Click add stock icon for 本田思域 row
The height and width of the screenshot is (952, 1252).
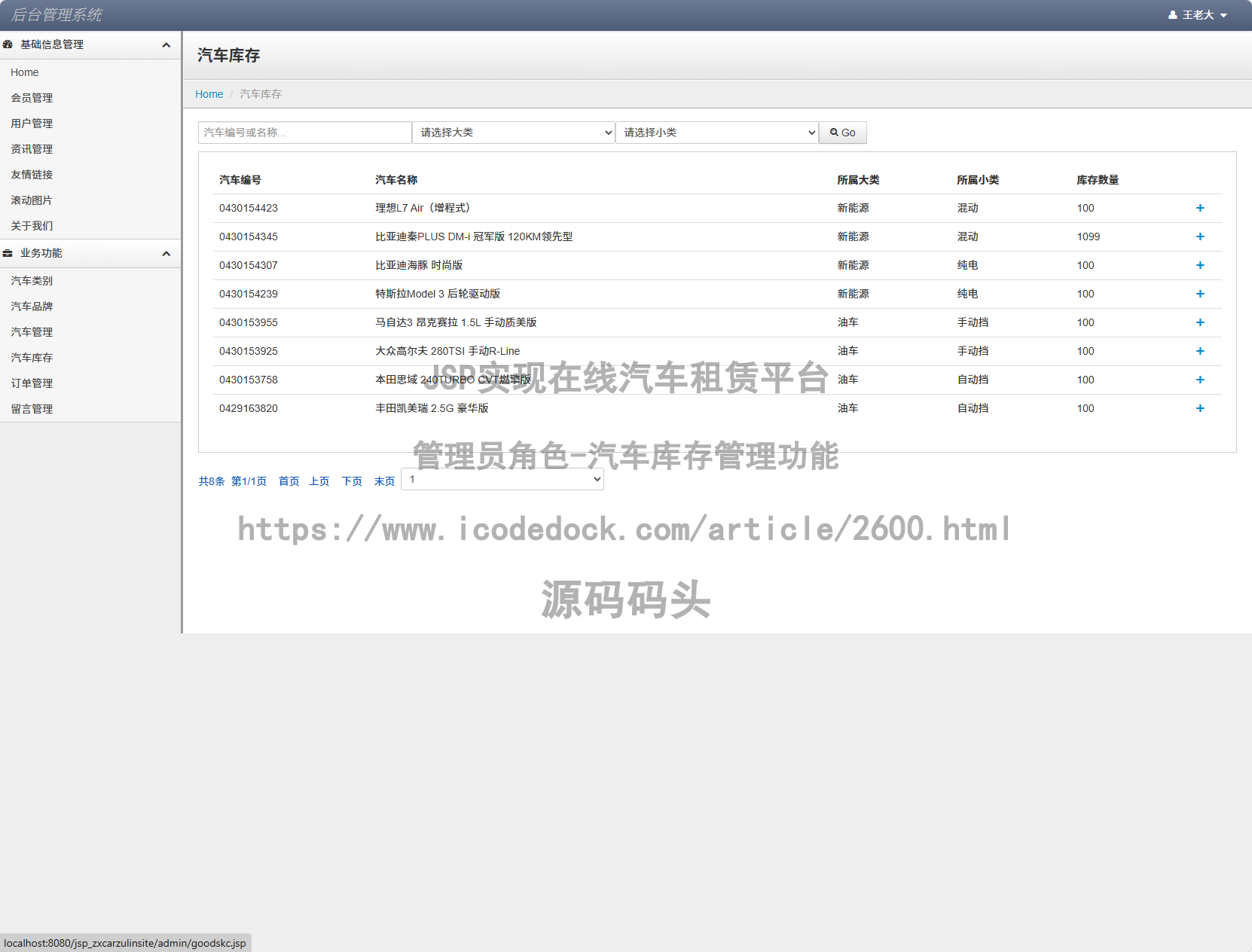pyautogui.click(x=1200, y=380)
